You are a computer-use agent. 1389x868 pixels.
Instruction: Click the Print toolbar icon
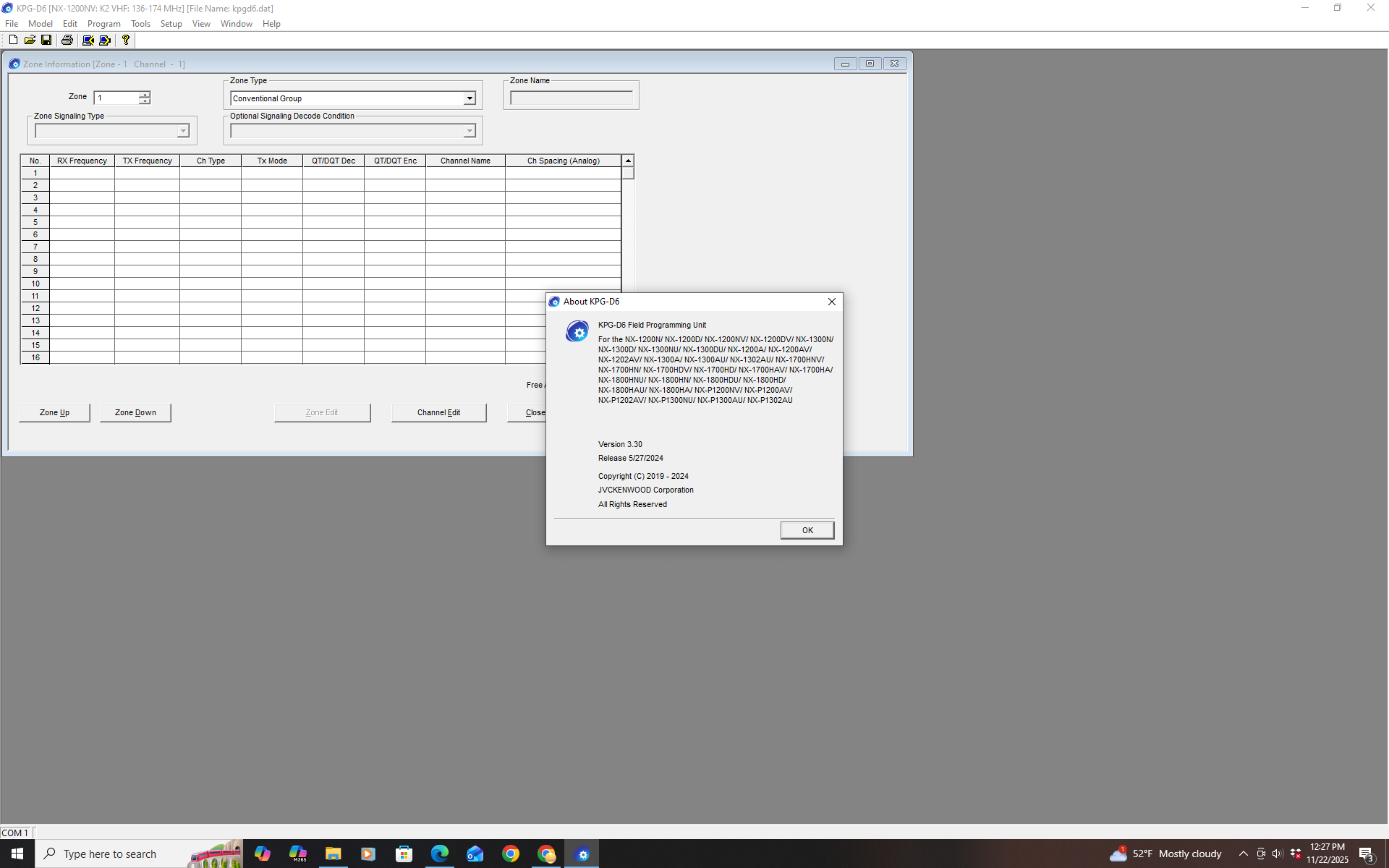(67, 40)
